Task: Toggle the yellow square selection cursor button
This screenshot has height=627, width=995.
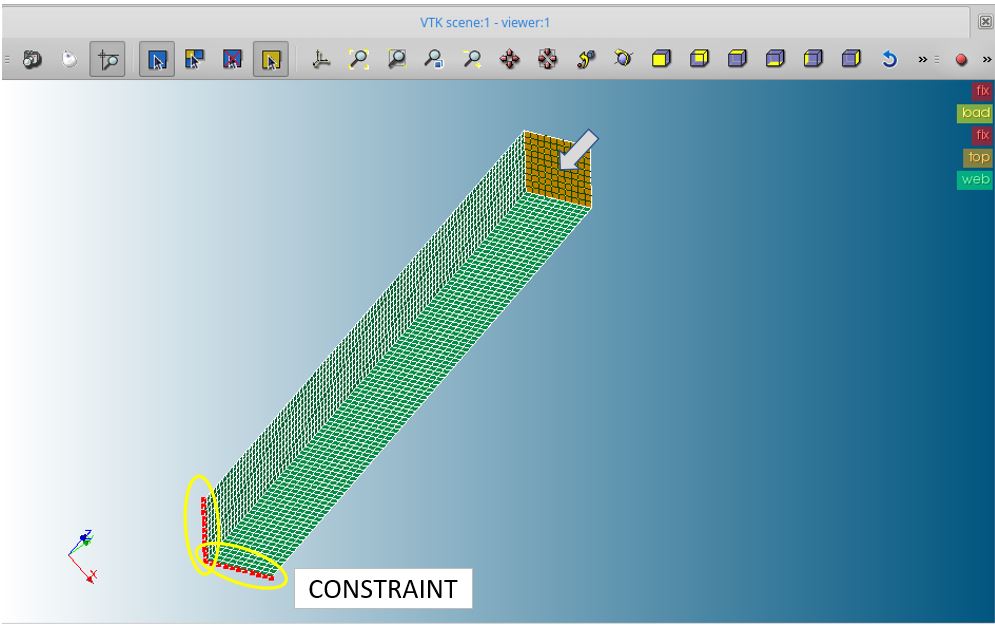Action: point(270,60)
